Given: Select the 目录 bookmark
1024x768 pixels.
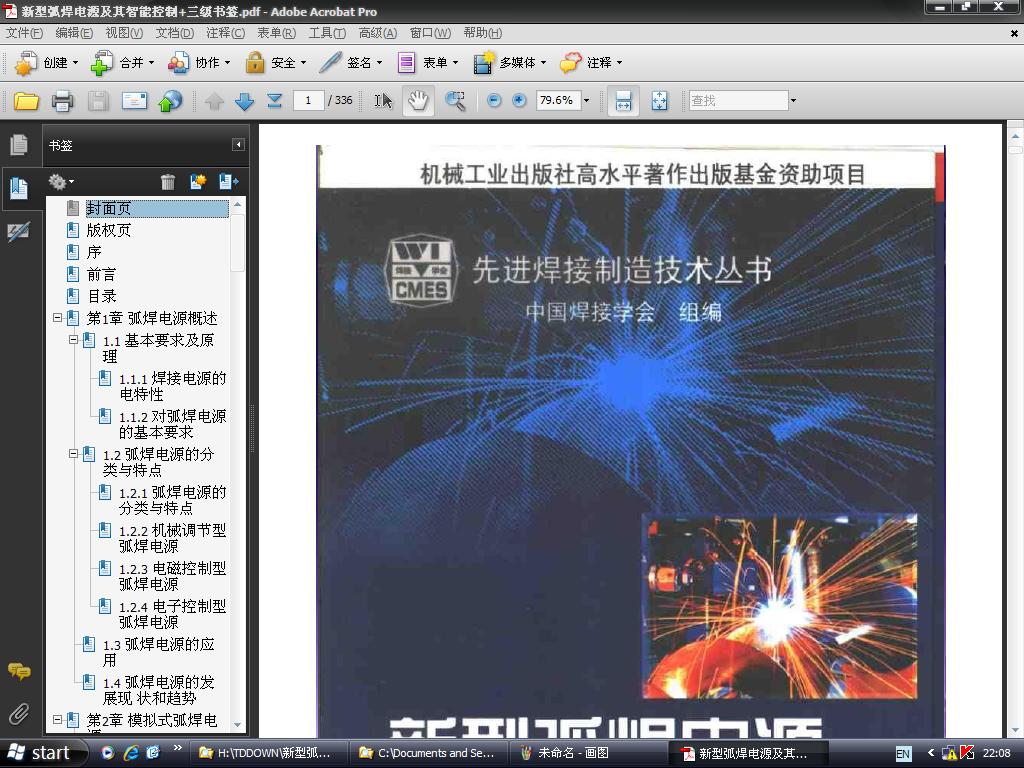Looking at the screenshot, I should tap(101, 296).
